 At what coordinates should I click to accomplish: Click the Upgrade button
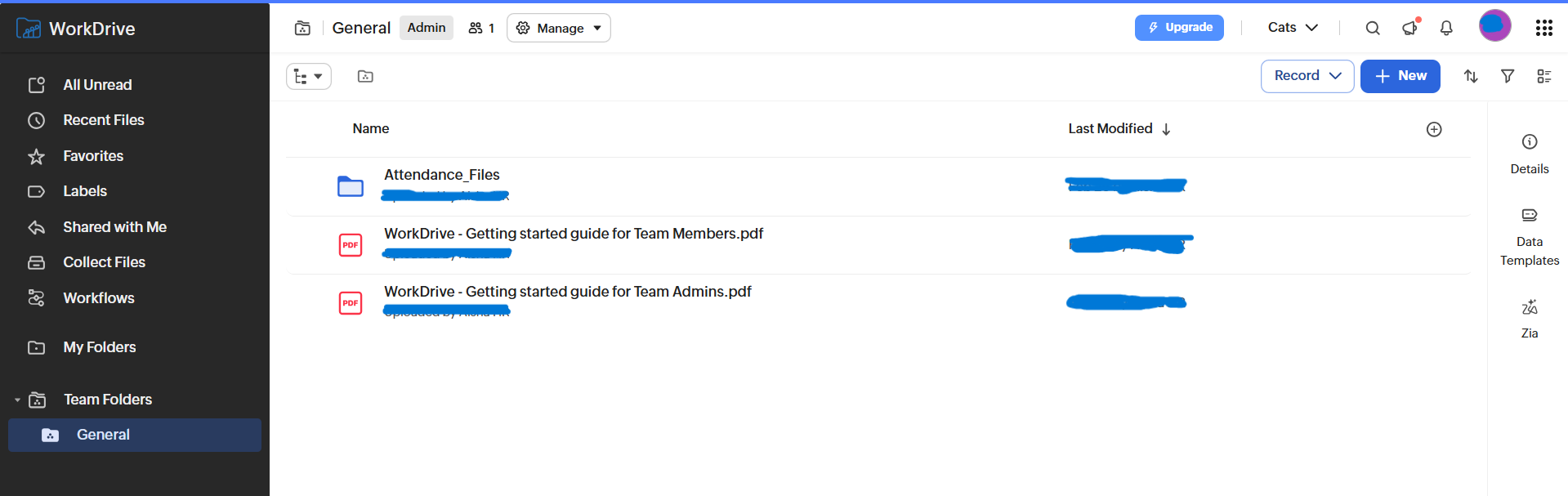point(1179,28)
